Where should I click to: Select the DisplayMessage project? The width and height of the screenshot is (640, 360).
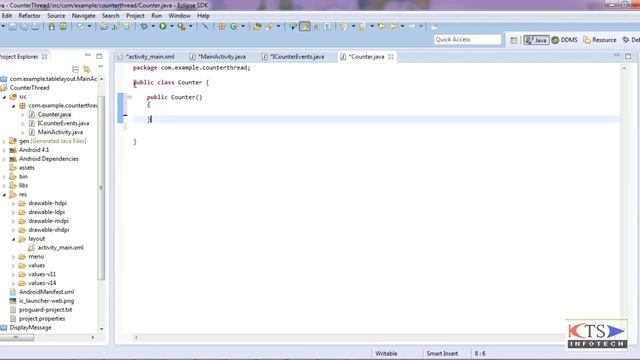point(30,327)
